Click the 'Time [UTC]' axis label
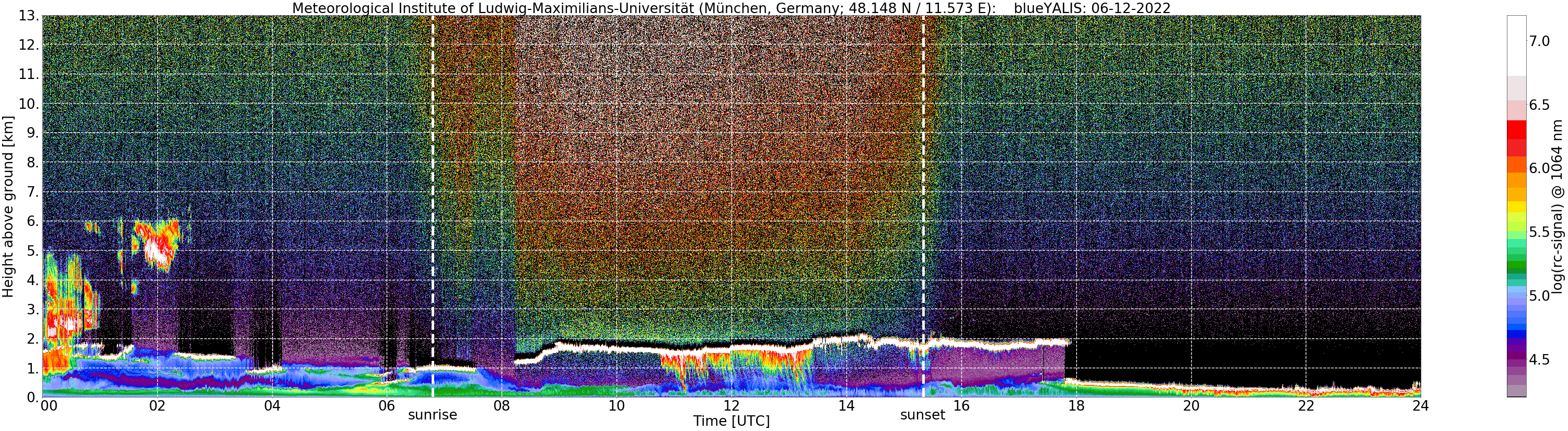1568x431 pixels. [731, 421]
